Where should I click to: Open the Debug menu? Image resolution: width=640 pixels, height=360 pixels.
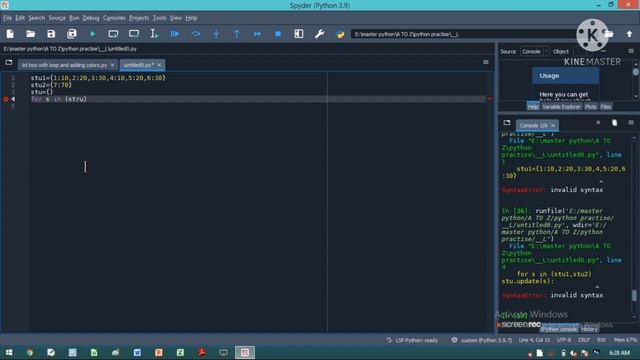pyautogui.click(x=91, y=18)
